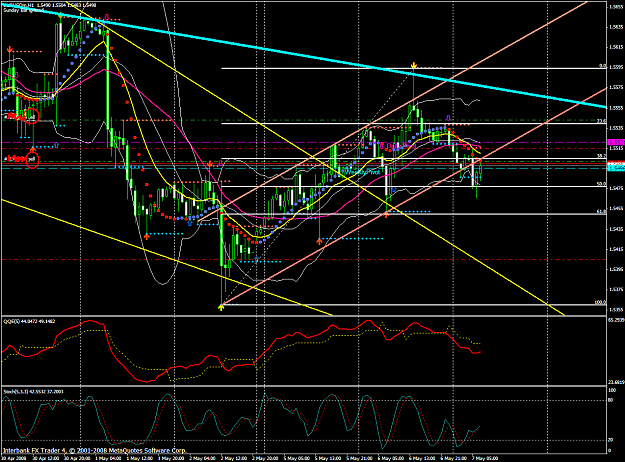This screenshot has width=625, height=462.
Task: Click the 1.5475 price axis label
Action: pyautogui.click(x=616, y=189)
